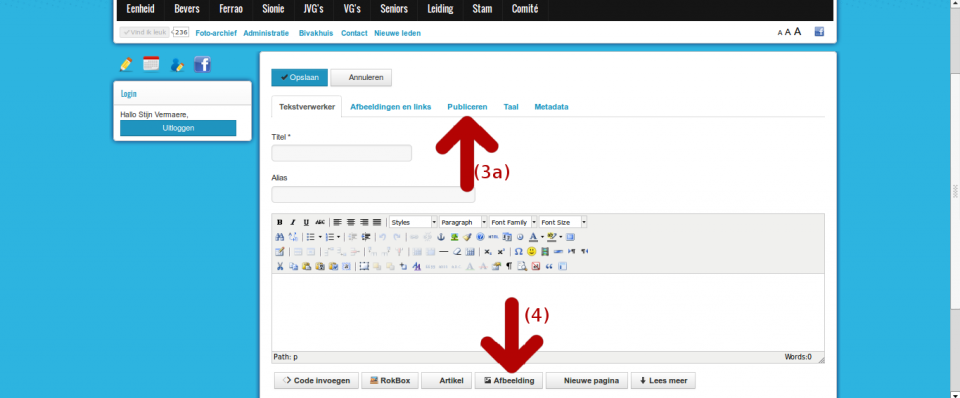This screenshot has height=398, width=960.
Task: Expand the Styles dropdown
Action: point(413,222)
